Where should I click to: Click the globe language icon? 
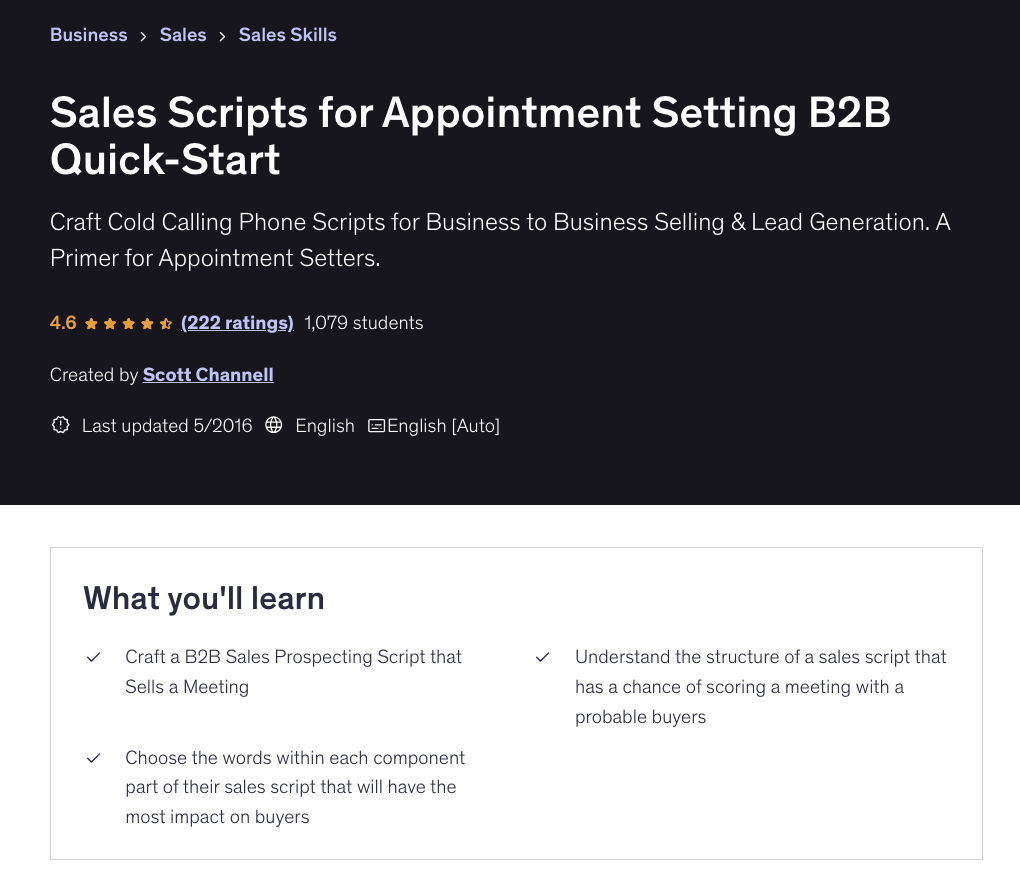[x=274, y=426]
